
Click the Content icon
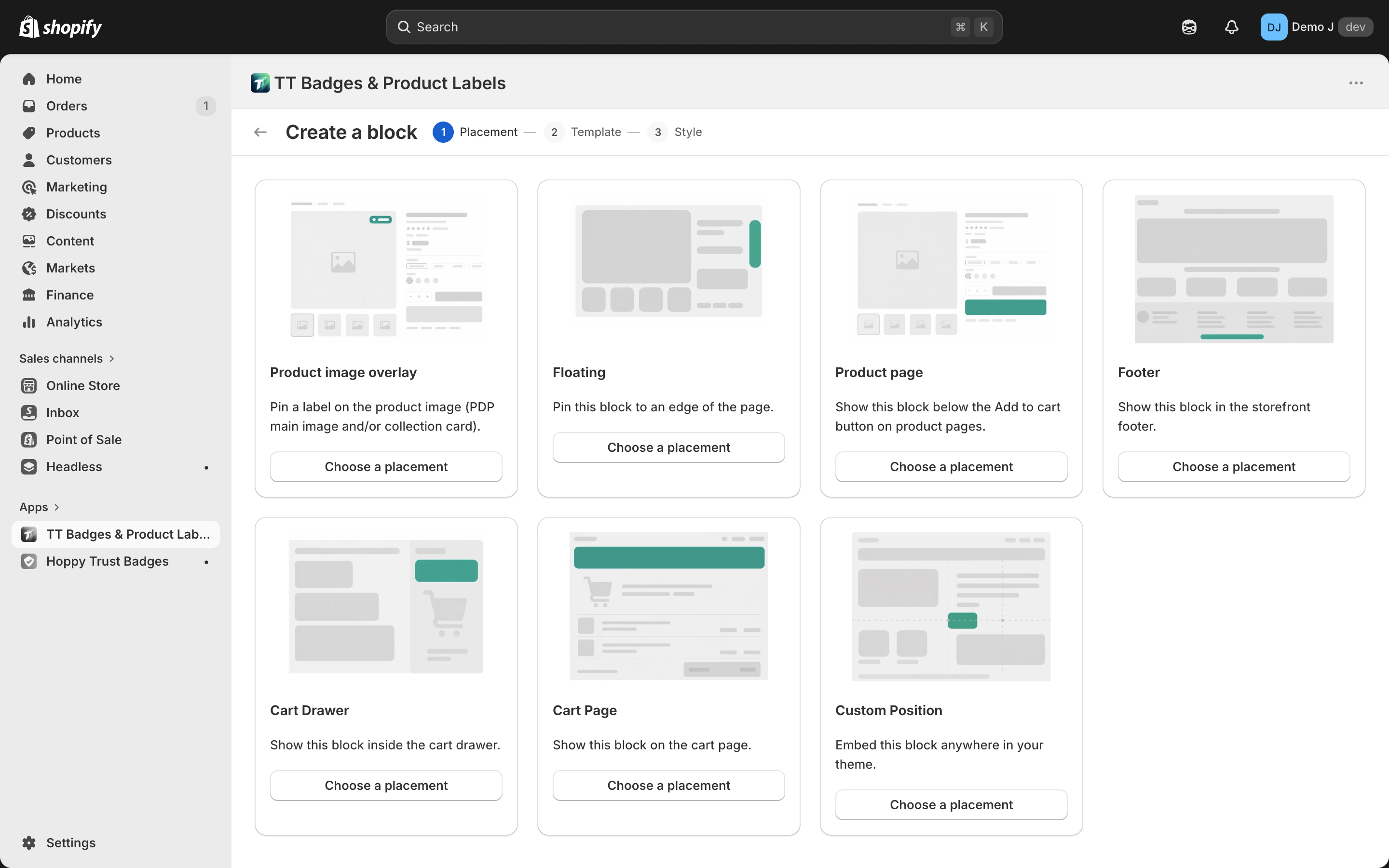coord(29,241)
